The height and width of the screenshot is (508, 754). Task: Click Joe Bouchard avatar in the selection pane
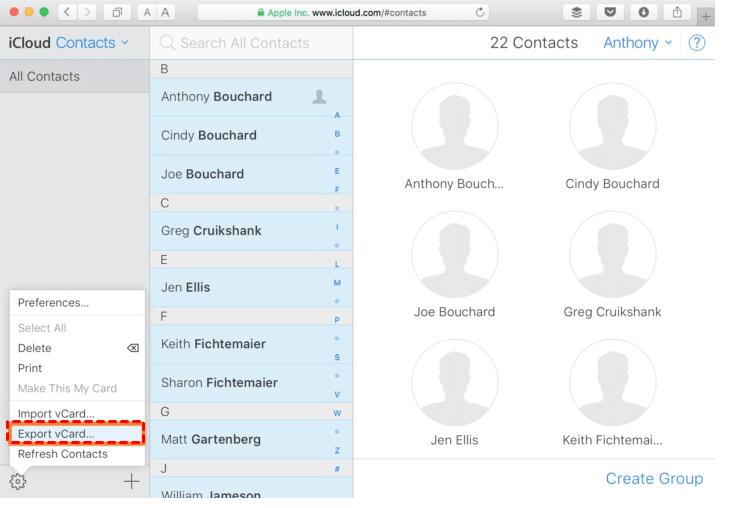(x=454, y=254)
